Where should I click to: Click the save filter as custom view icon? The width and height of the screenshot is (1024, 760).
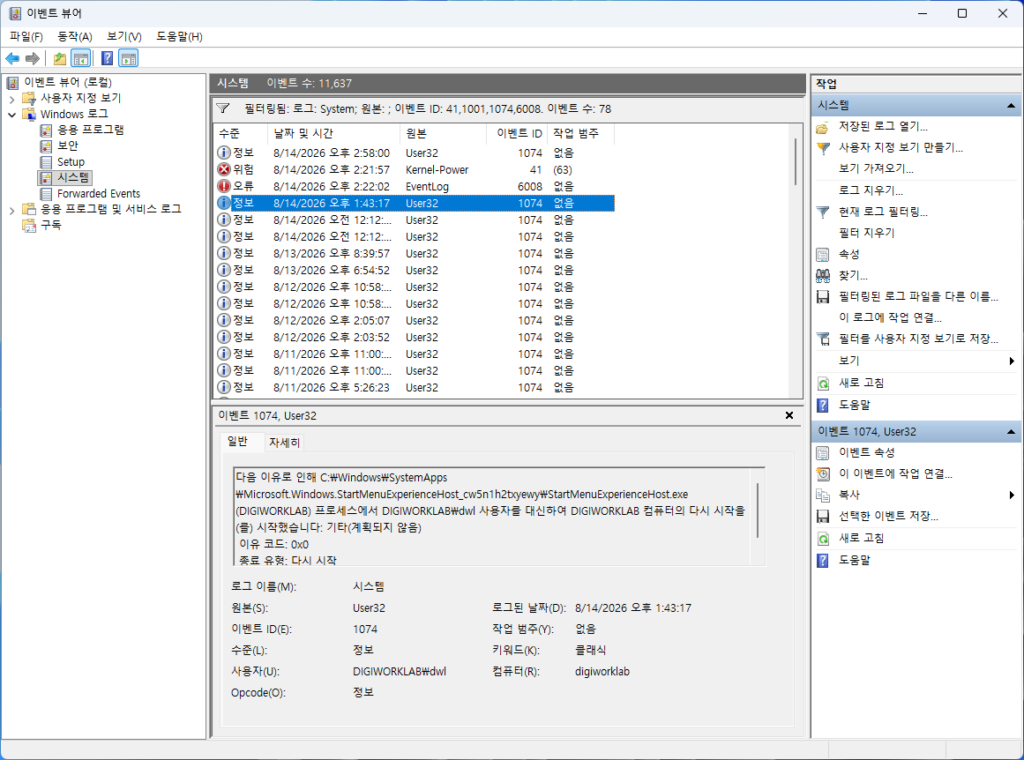pos(823,339)
